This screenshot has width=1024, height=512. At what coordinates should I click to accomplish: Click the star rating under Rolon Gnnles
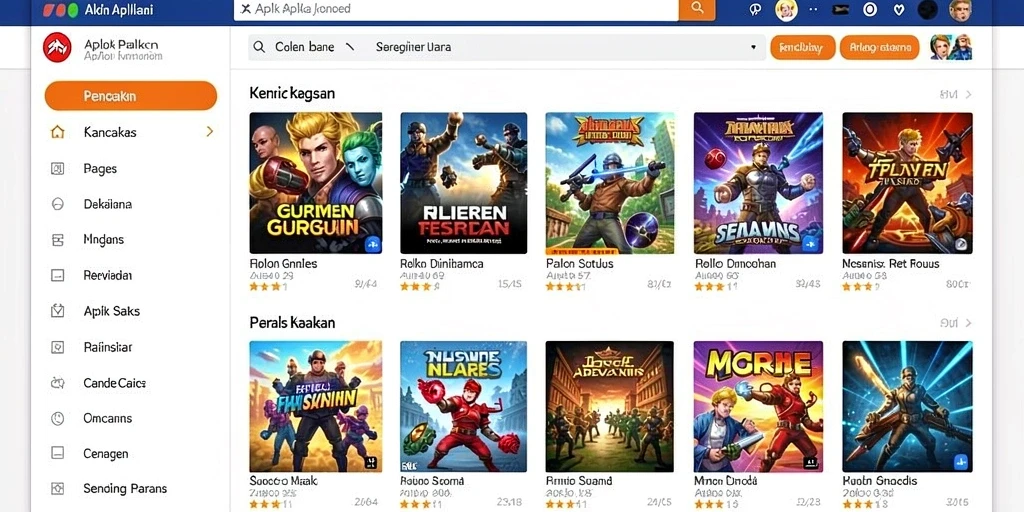pyautogui.click(x=268, y=286)
